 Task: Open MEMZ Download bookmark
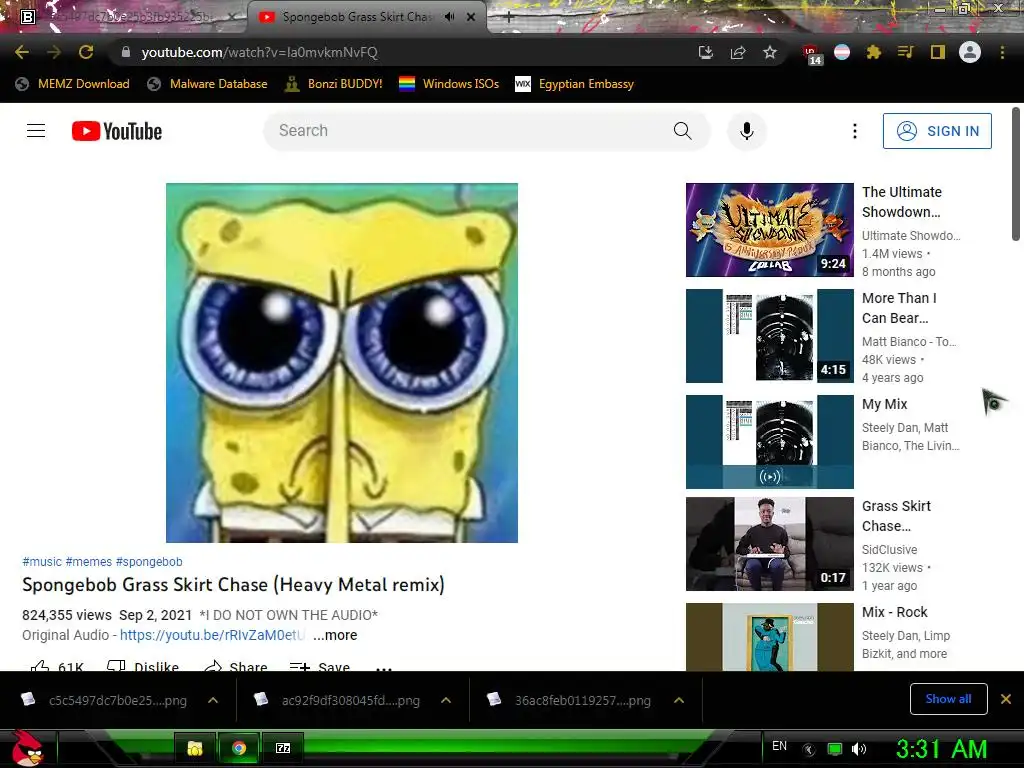point(72,84)
